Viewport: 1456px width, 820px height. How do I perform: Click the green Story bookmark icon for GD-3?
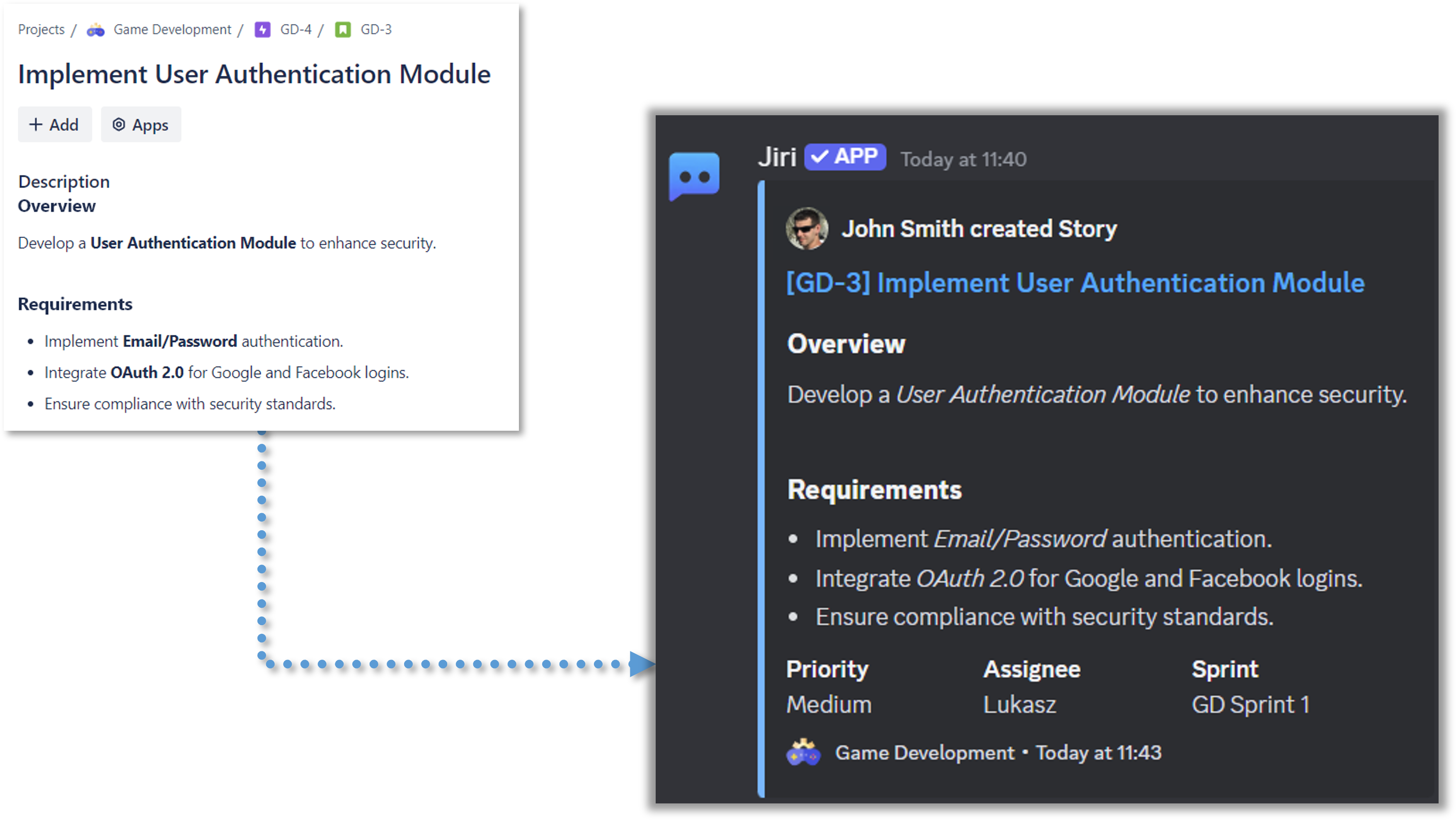coord(344,29)
